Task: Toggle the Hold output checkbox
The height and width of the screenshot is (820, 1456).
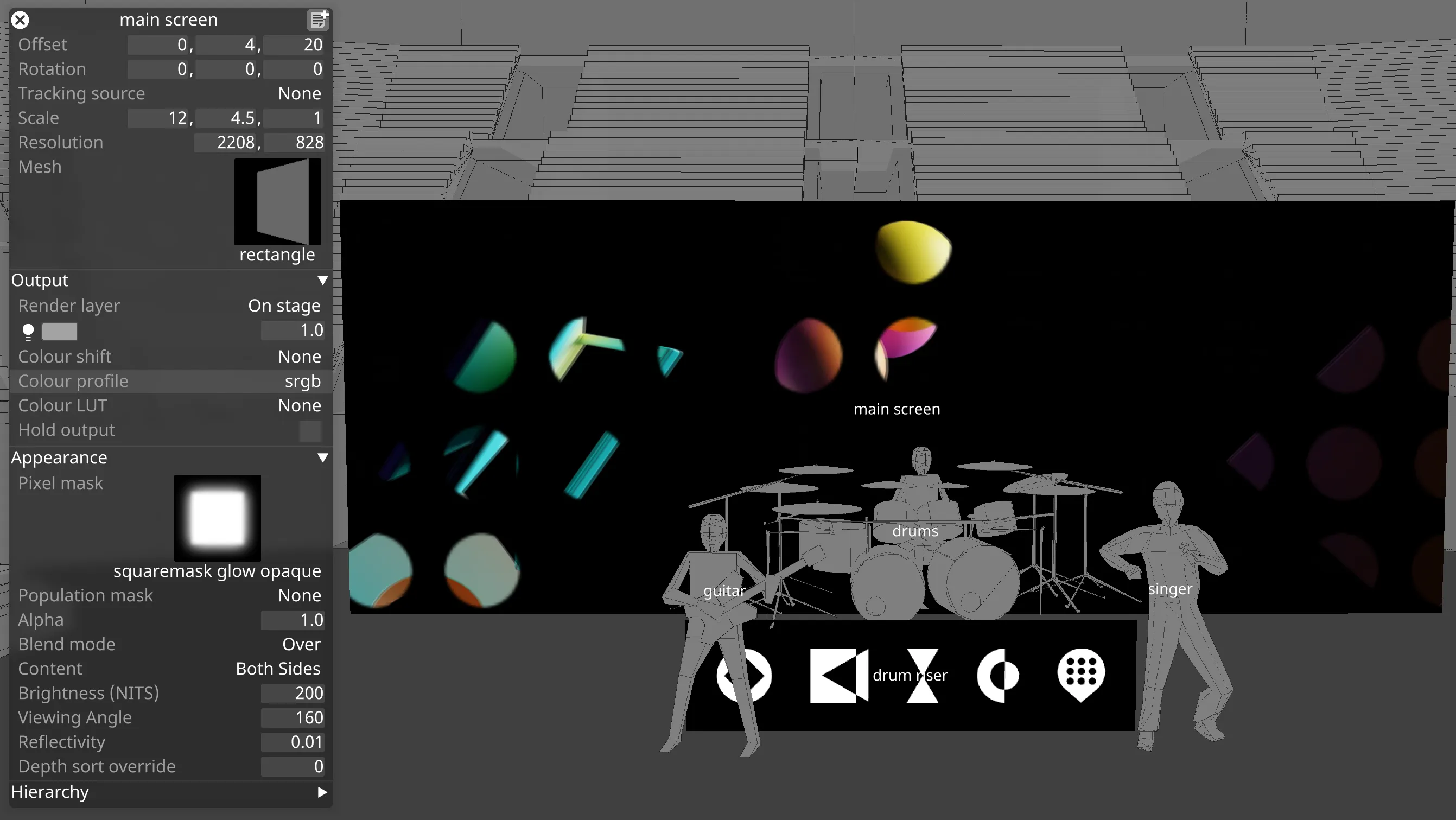Action: pyautogui.click(x=310, y=431)
